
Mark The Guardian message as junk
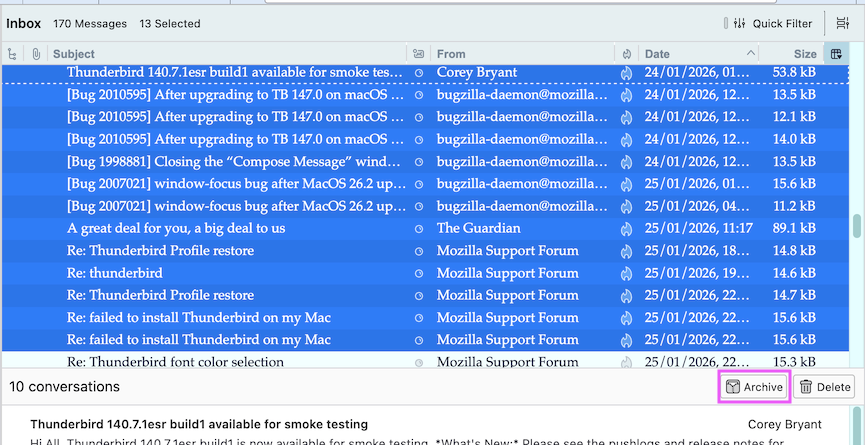click(x=626, y=228)
